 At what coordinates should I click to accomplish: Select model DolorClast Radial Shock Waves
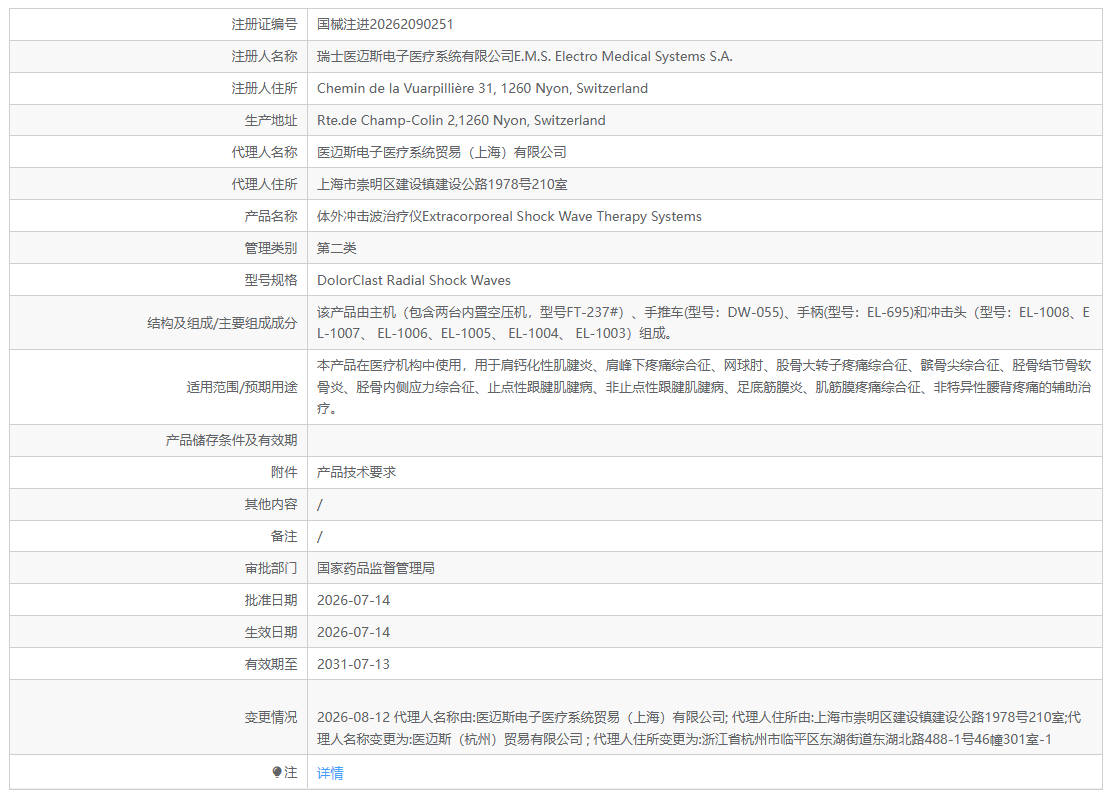click(414, 280)
